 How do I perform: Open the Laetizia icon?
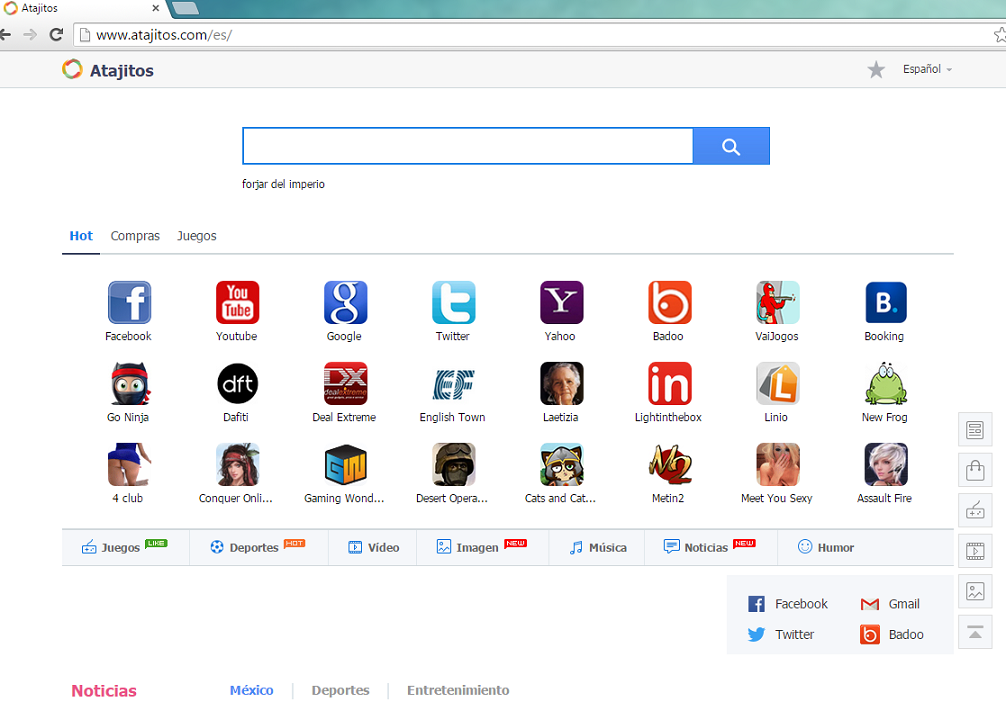pyautogui.click(x=561, y=383)
